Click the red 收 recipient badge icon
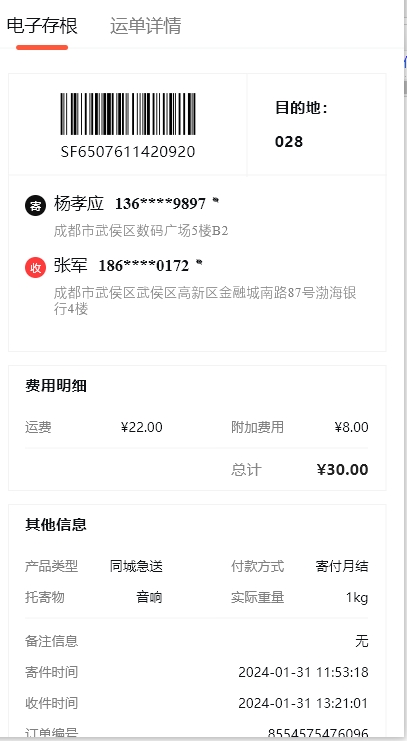This screenshot has width=407, height=741. [35, 268]
